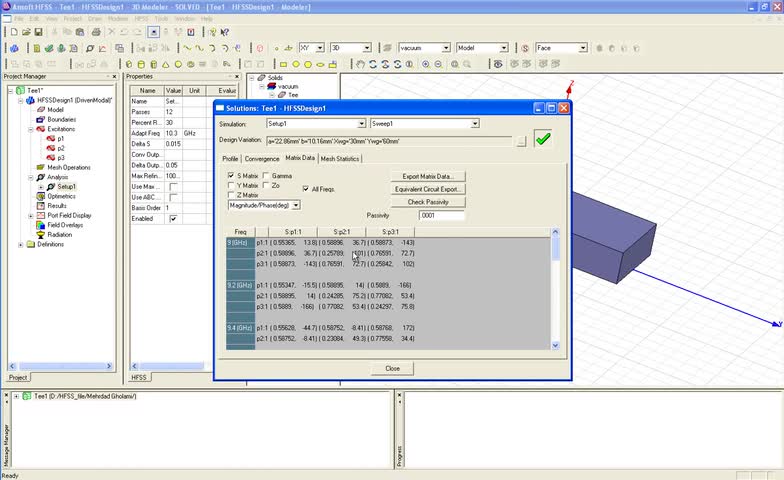Click the red S selection mode icon
The width and height of the screenshot is (784, 480).
point(525,48)
